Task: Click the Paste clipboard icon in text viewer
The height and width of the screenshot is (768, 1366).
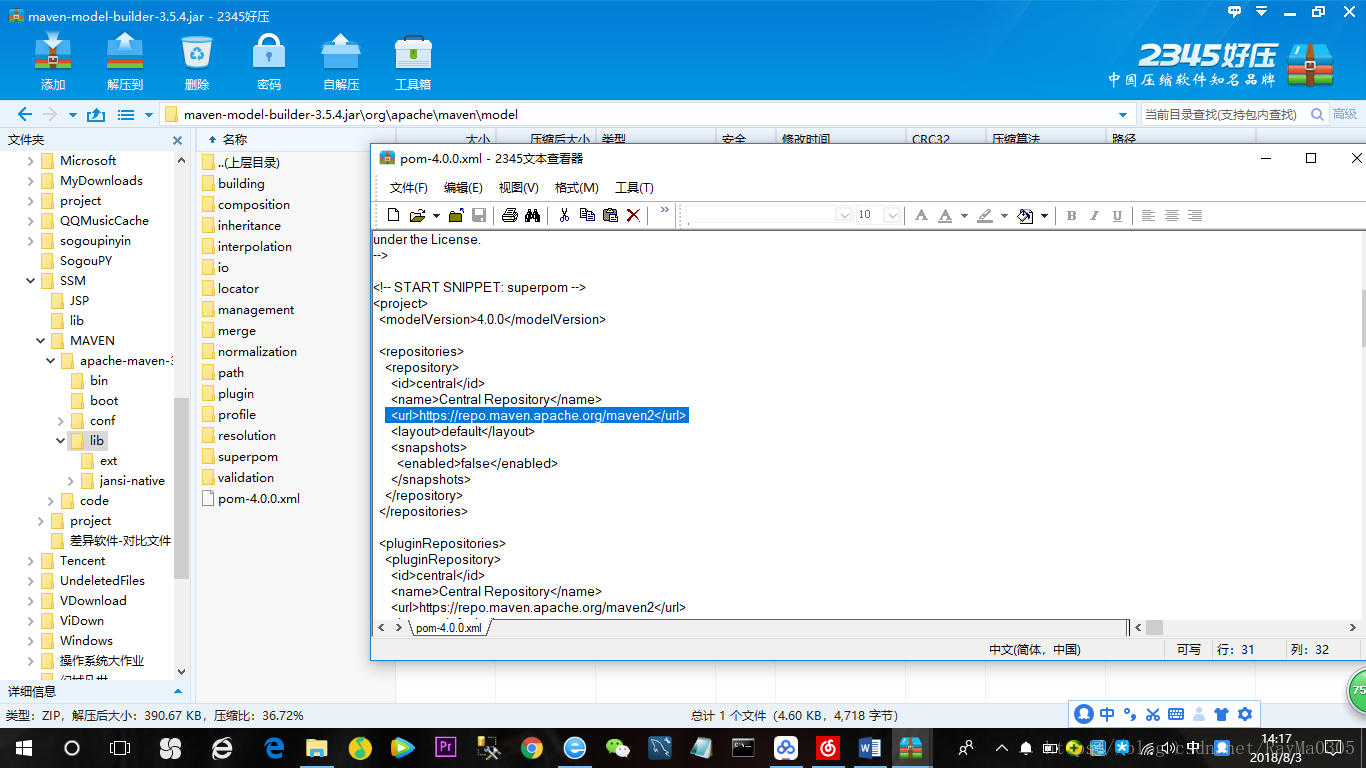Action: coord(610,215)
